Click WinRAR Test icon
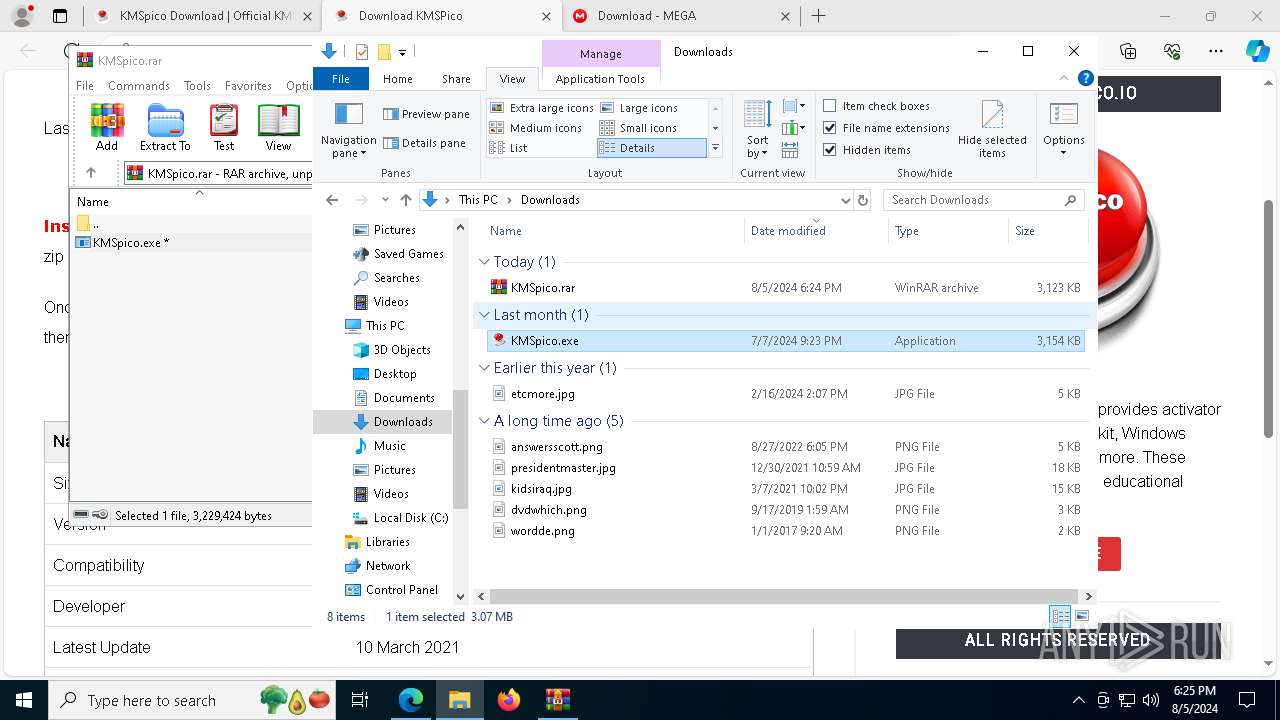Screen dimensions: 1280x720 coord(224,127)
